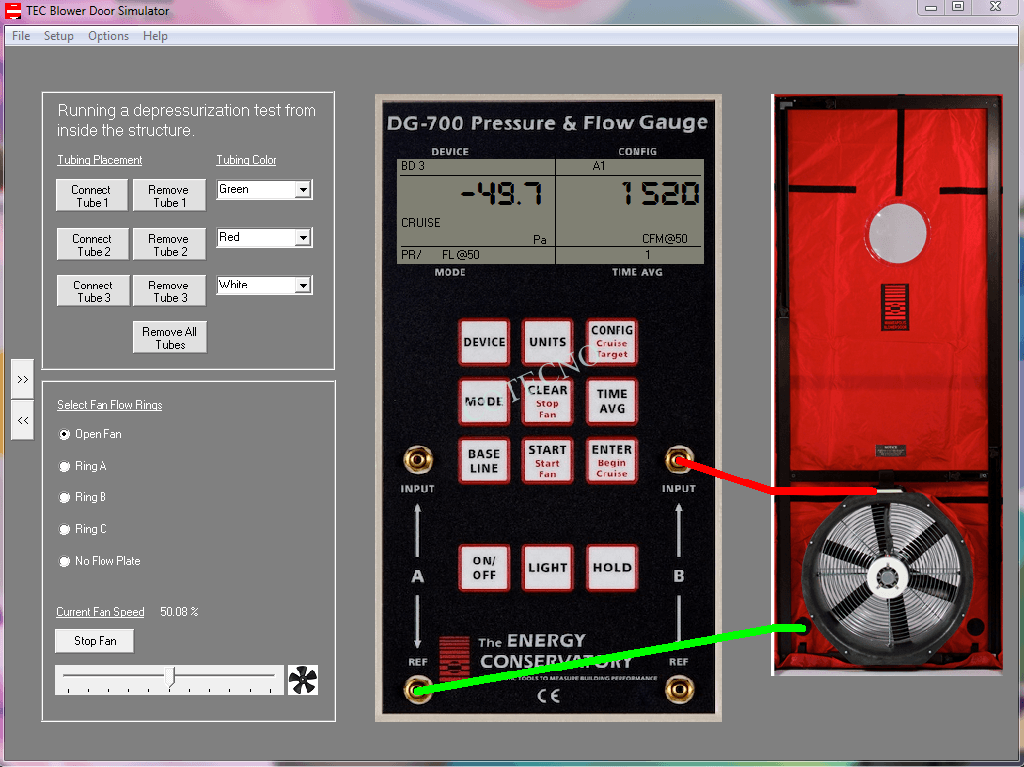
Task: Select the Ring A radio button
Action: click(x=65, y=467)
